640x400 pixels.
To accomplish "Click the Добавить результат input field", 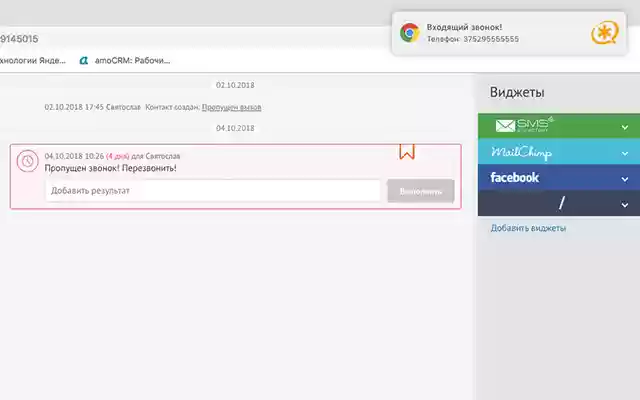I will [x=213, y=191].
